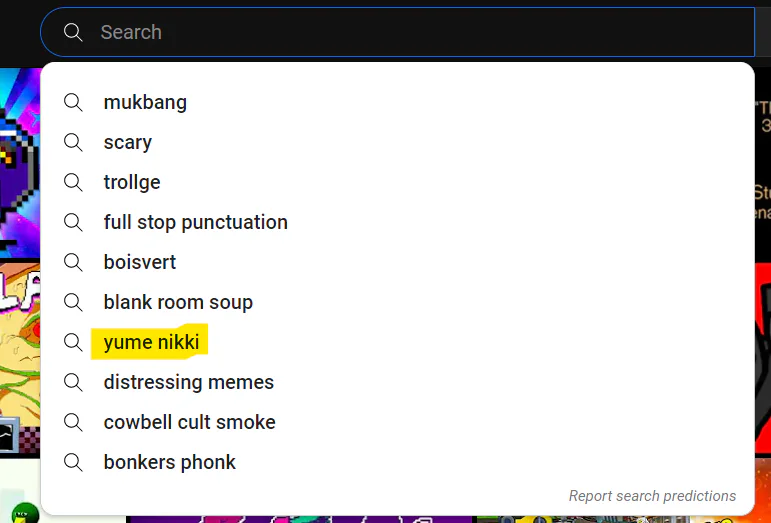Select full stop punctuation suggestion
Screen dimensions: 771x523
coord(195,222)
